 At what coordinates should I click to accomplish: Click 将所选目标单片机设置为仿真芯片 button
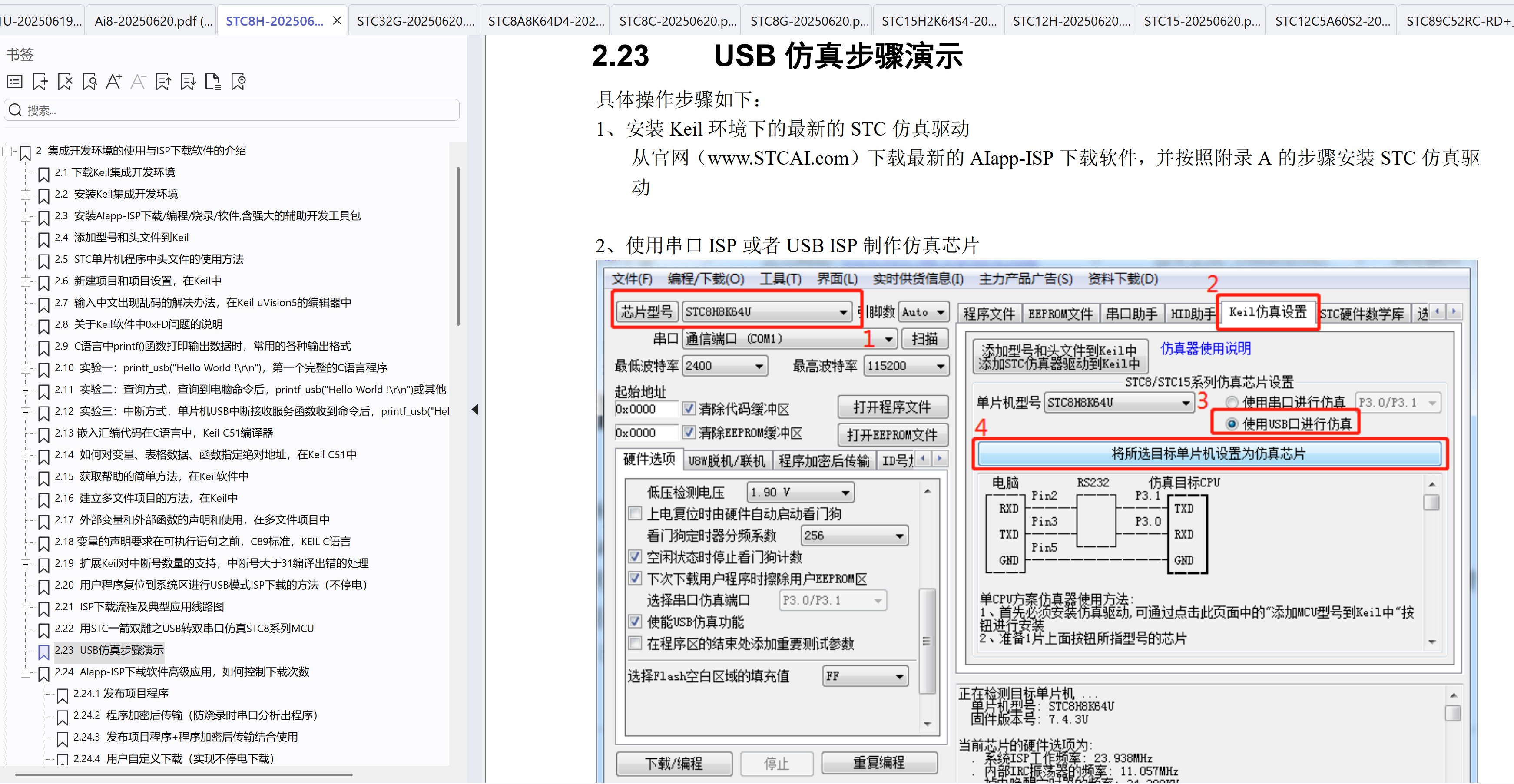coord(1209,454)
